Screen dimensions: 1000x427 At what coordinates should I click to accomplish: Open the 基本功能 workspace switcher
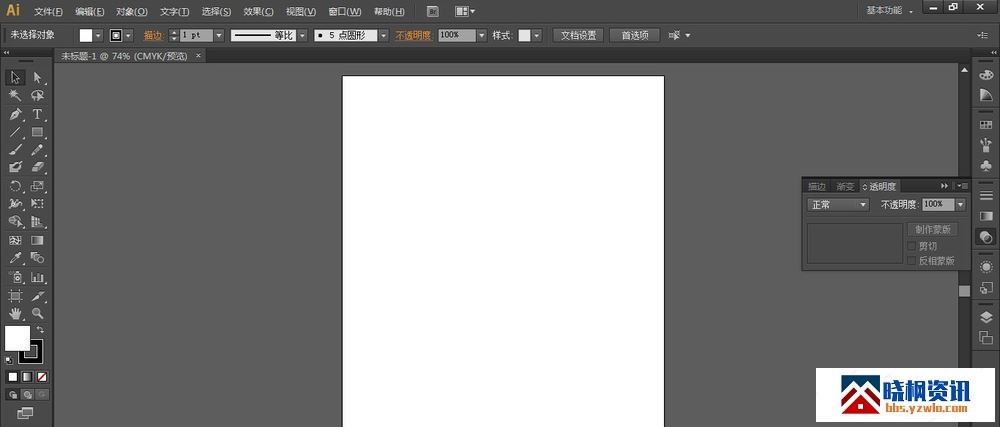click(890, 11)
